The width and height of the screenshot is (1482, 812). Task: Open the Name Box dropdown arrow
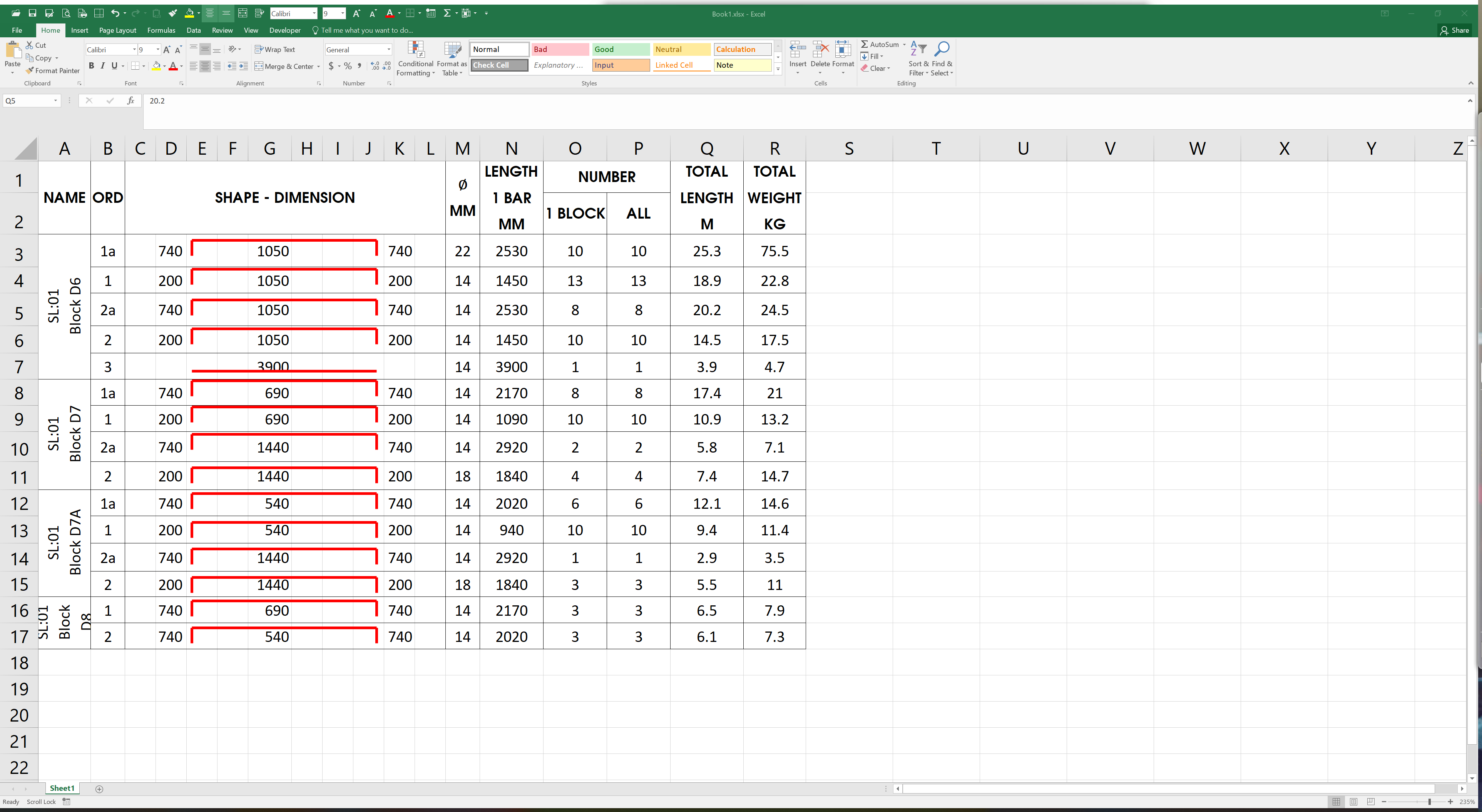tap(55, 101)
